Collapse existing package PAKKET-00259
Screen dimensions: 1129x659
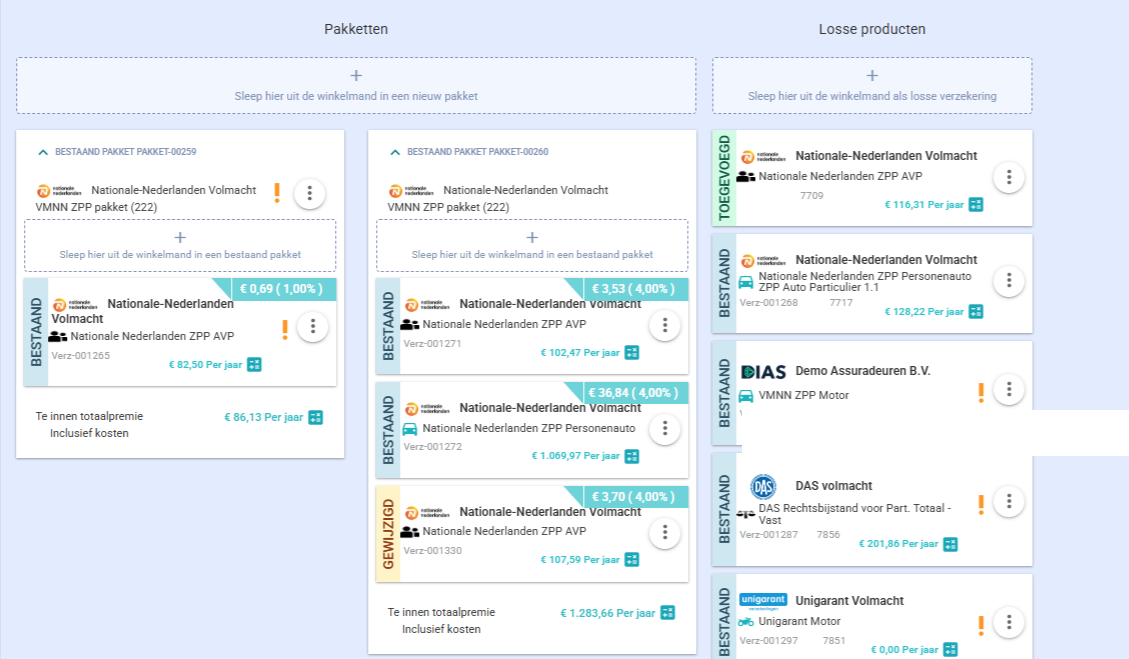click(x=43, y=152)
